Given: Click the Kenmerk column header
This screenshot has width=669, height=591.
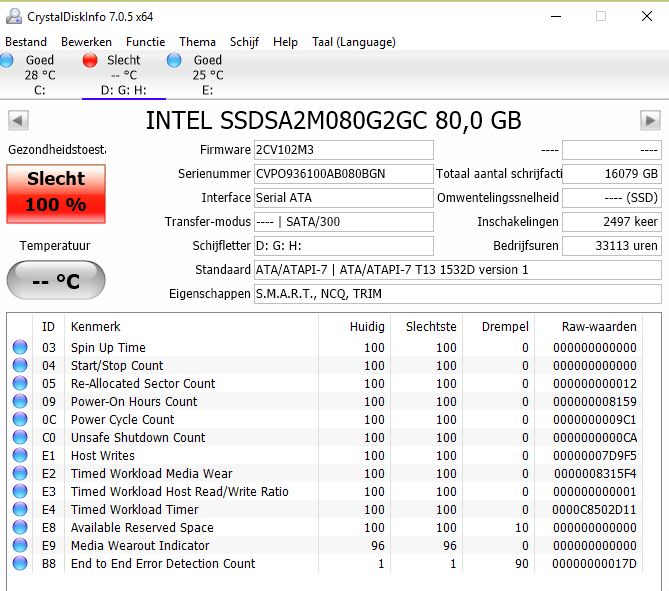Looking at the screenshot, I should [x=191, y=326].
